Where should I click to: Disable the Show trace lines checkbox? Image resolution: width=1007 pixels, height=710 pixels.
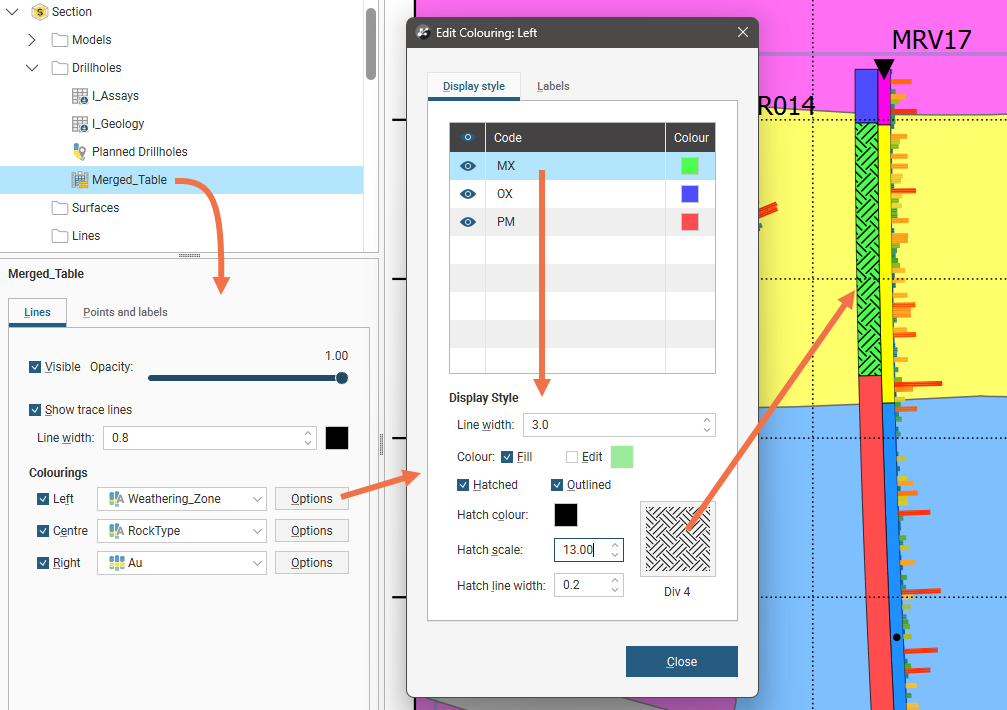tap(36, 410)
